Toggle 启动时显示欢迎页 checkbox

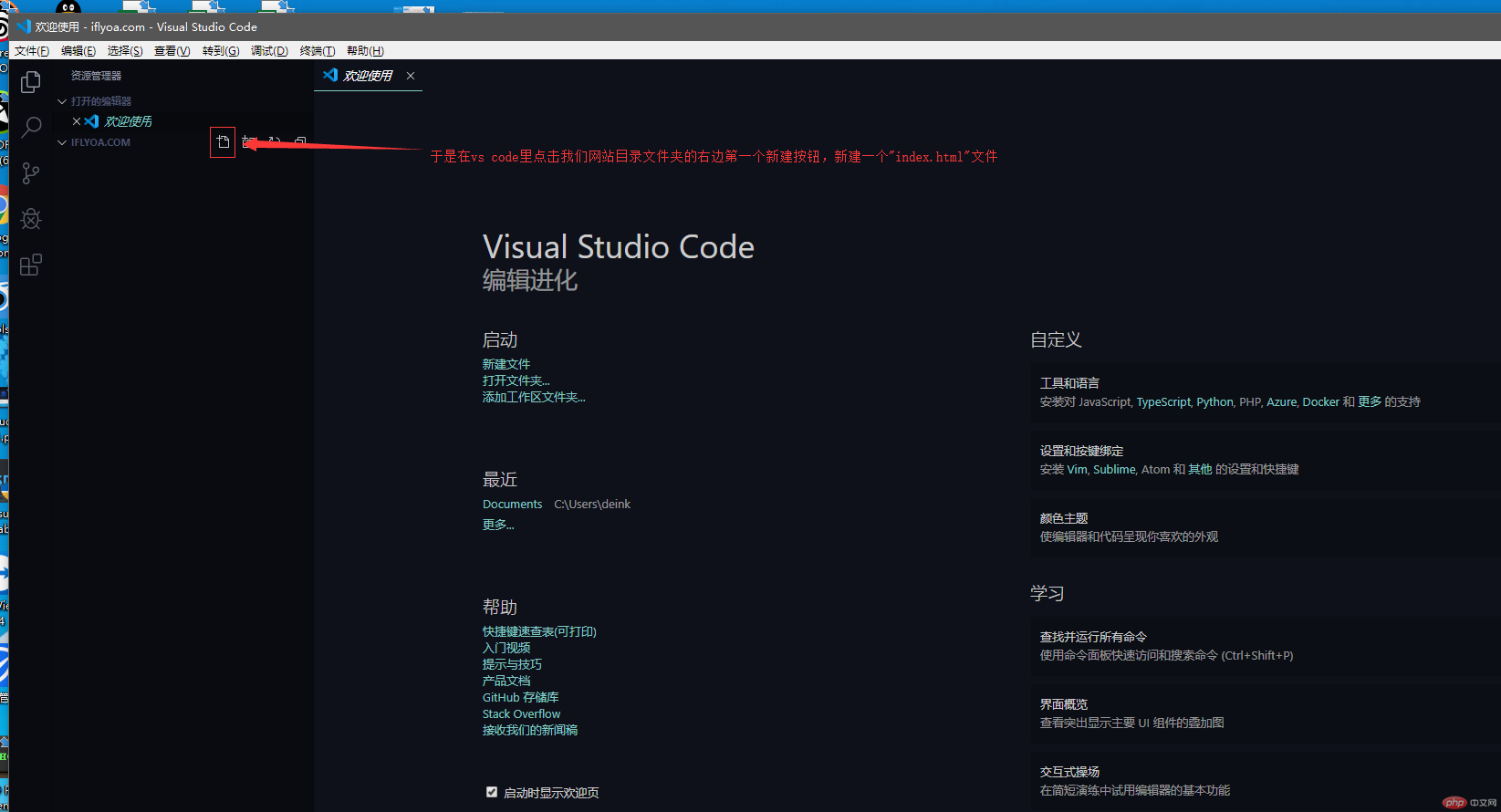pos(492,792)
